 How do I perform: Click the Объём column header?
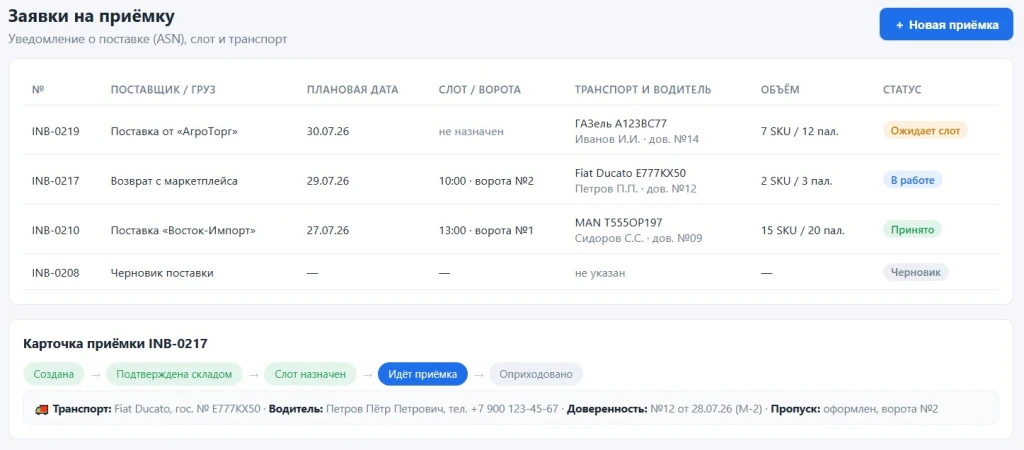(780, 89)
